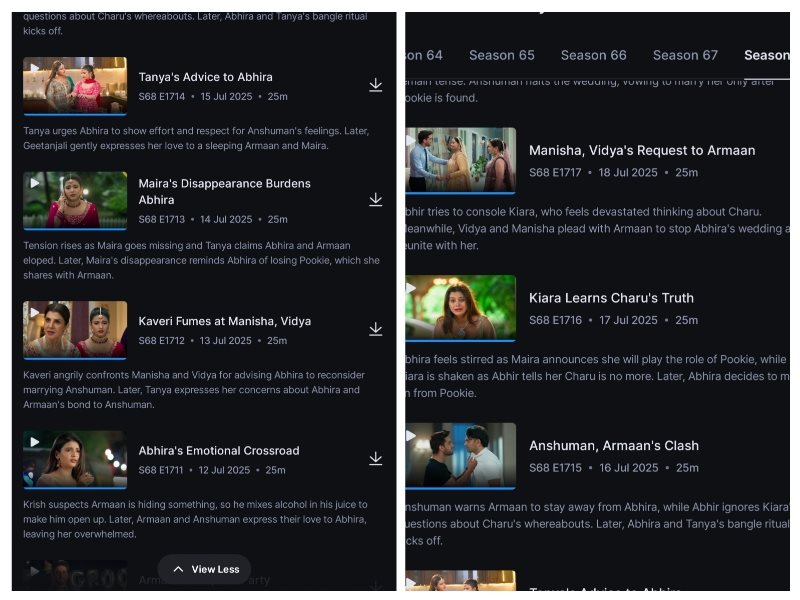800x600 pixels.
Task: Click progress bar under Tanya's Advice thumbnail
Action: (x=75, y=115)
